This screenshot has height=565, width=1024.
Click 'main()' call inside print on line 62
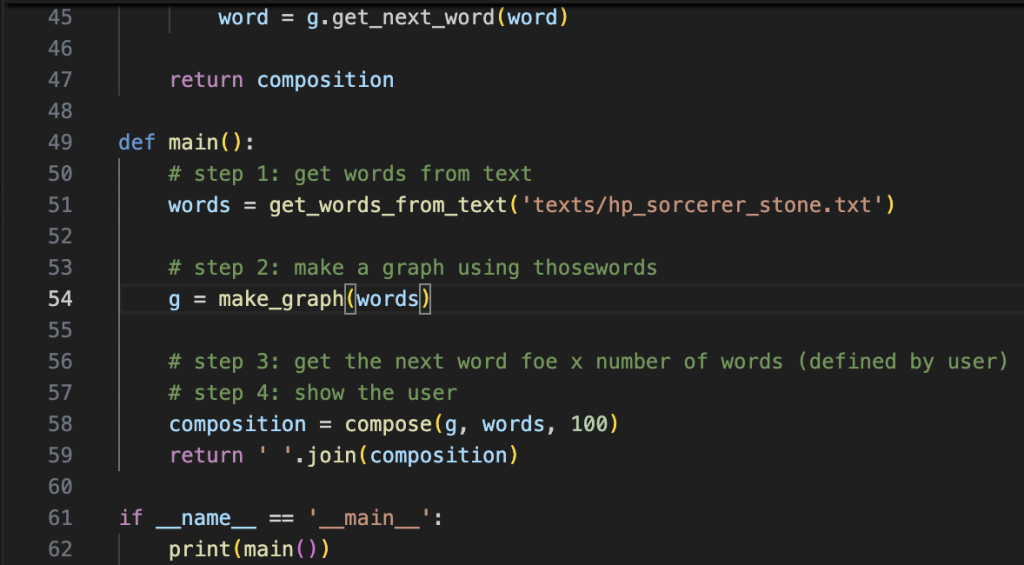281,549
